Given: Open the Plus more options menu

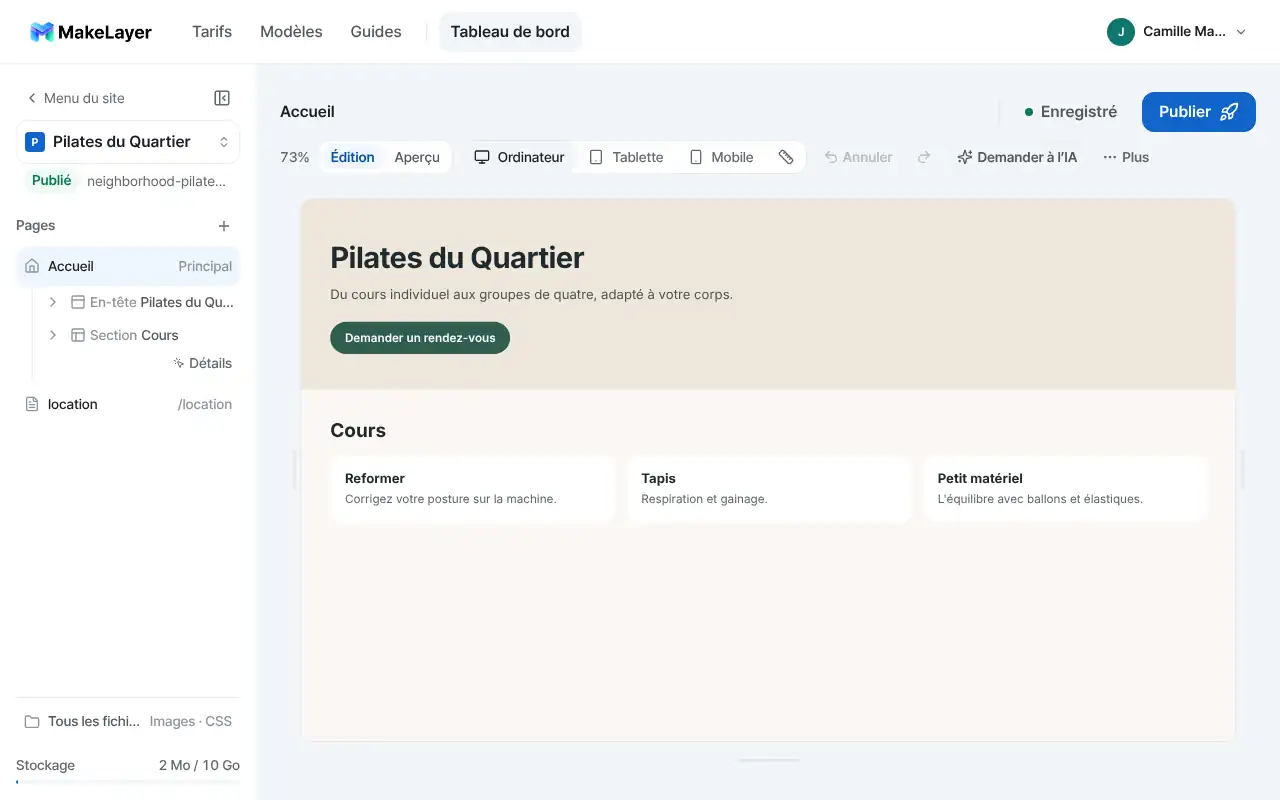Looking at the screenshot, I should coord(1126,157).
